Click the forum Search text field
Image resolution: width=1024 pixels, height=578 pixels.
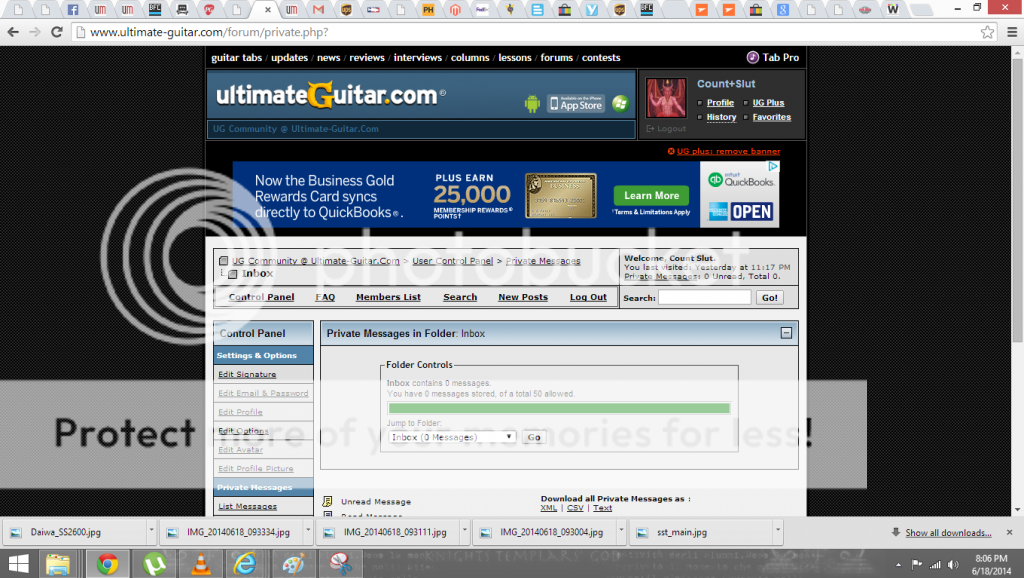pyautogui.click(x=705, y=297)
